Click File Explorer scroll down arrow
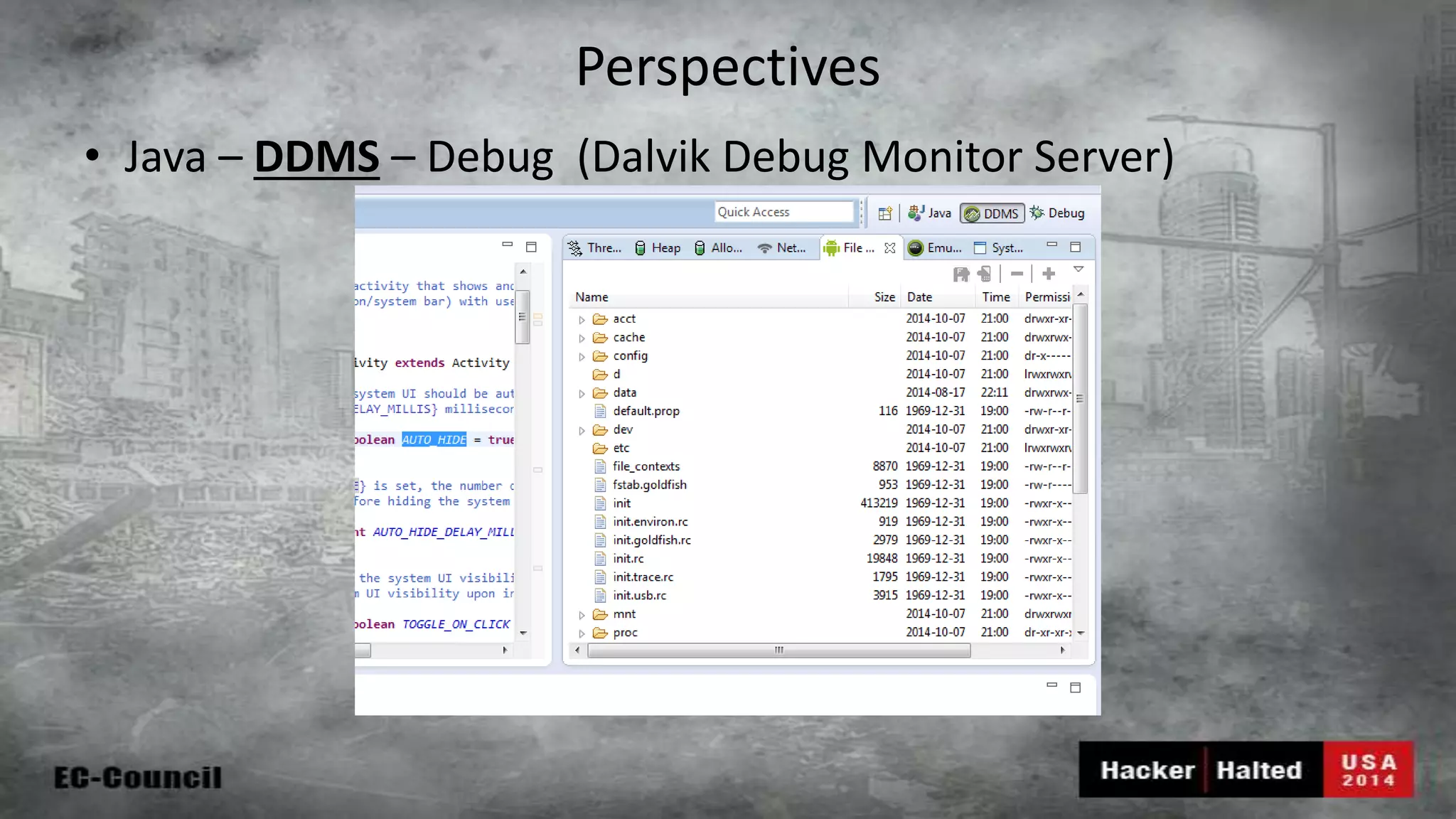1456x819 pixels. point(1081,633)
